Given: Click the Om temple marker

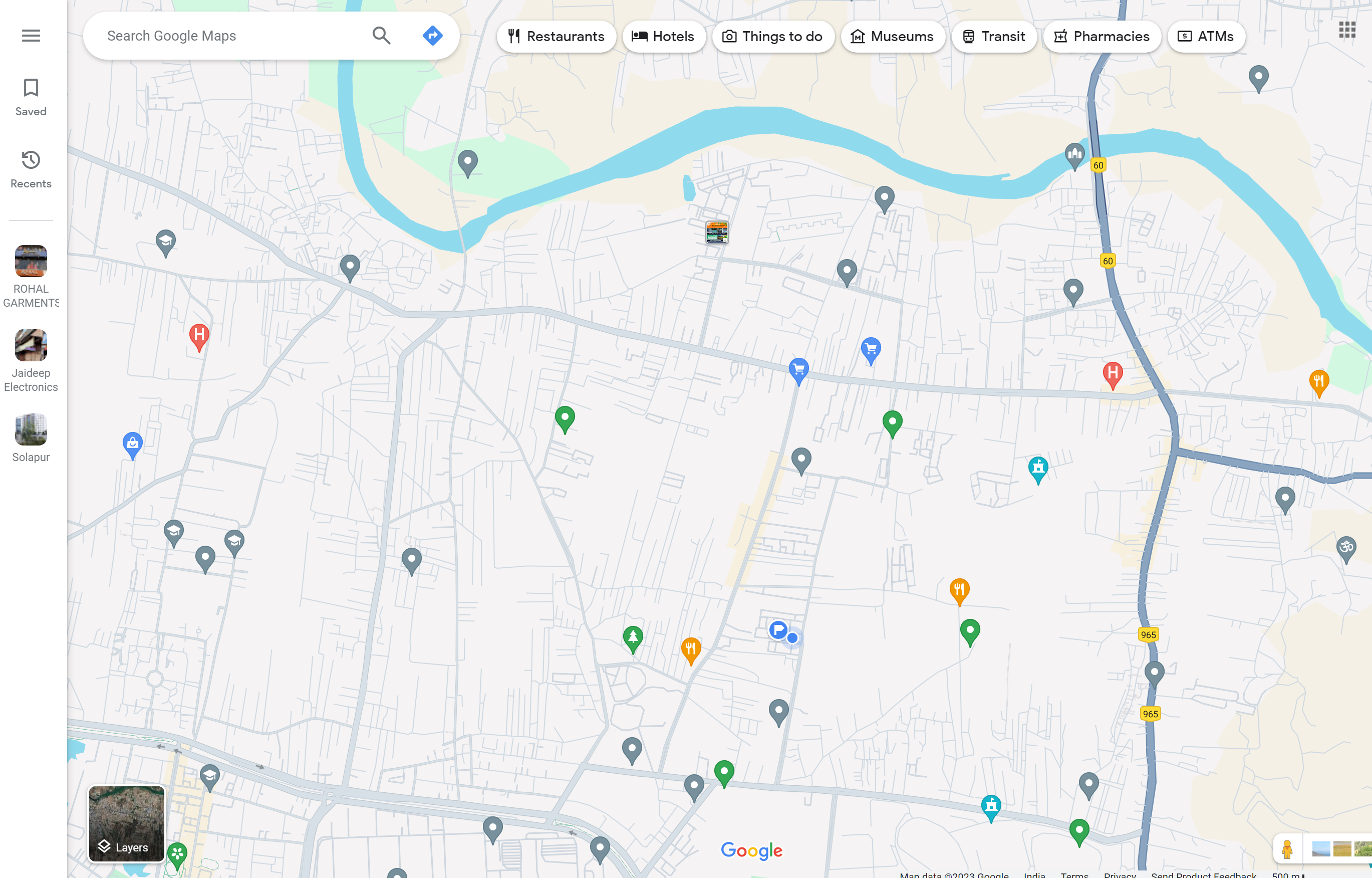Looking at the screenshot, I should click(x=1346, y=547).
